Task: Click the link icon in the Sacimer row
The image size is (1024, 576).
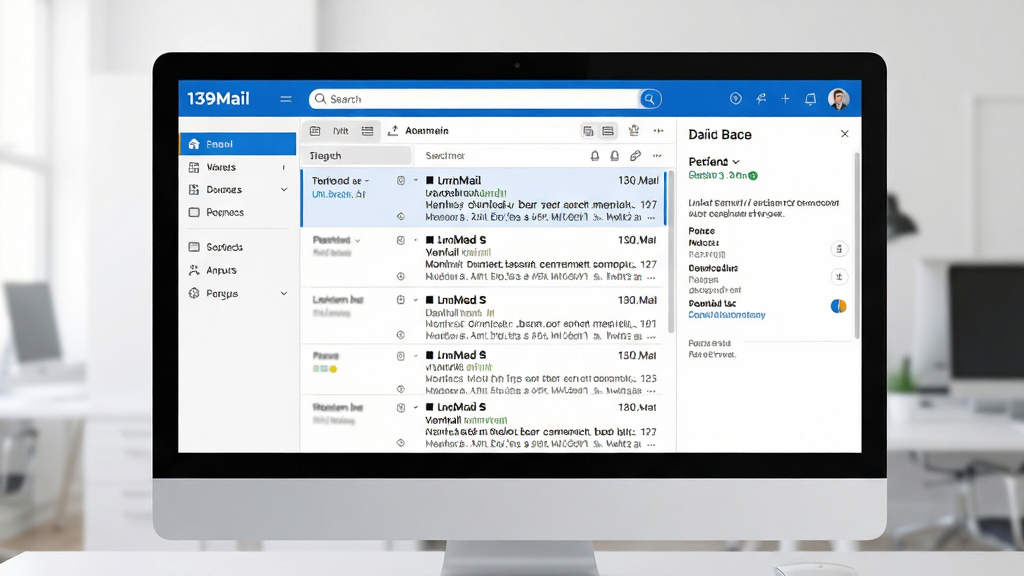Action: click(635, 155)
